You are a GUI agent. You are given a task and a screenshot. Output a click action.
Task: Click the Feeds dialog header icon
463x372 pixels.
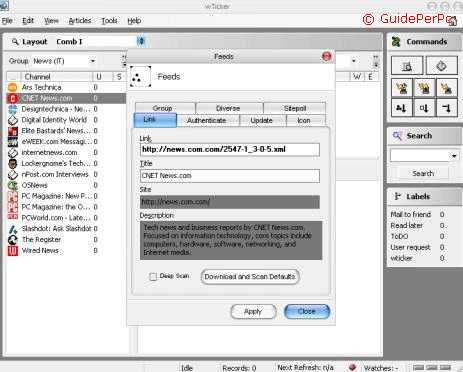(140, 77)
